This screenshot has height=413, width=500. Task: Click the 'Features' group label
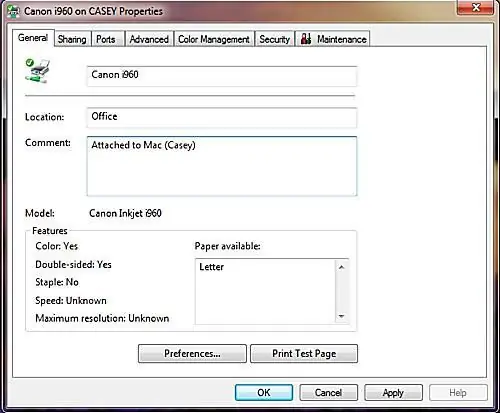(x=50, y=231)
